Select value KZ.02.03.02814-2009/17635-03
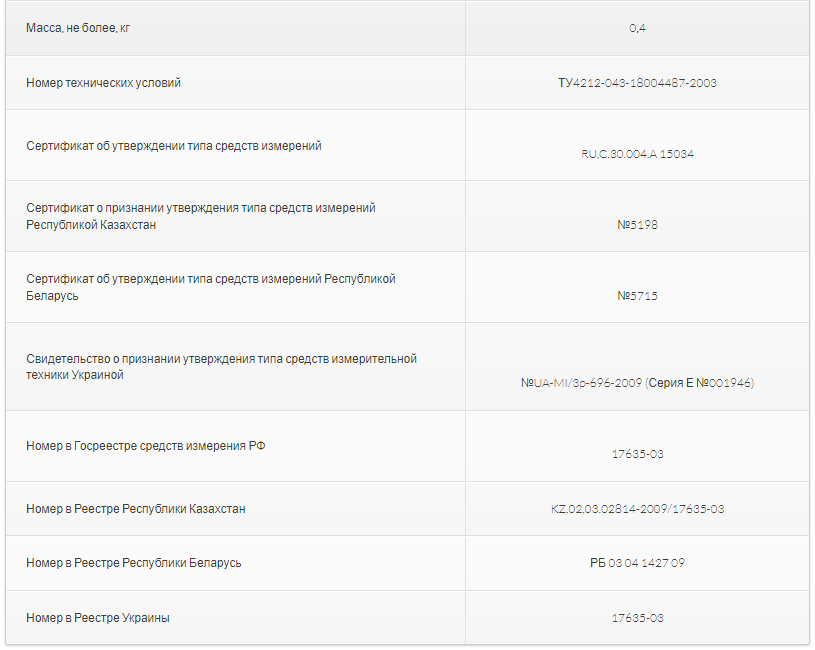This screenshot has width=815, height=650. [x=637, y=509]
